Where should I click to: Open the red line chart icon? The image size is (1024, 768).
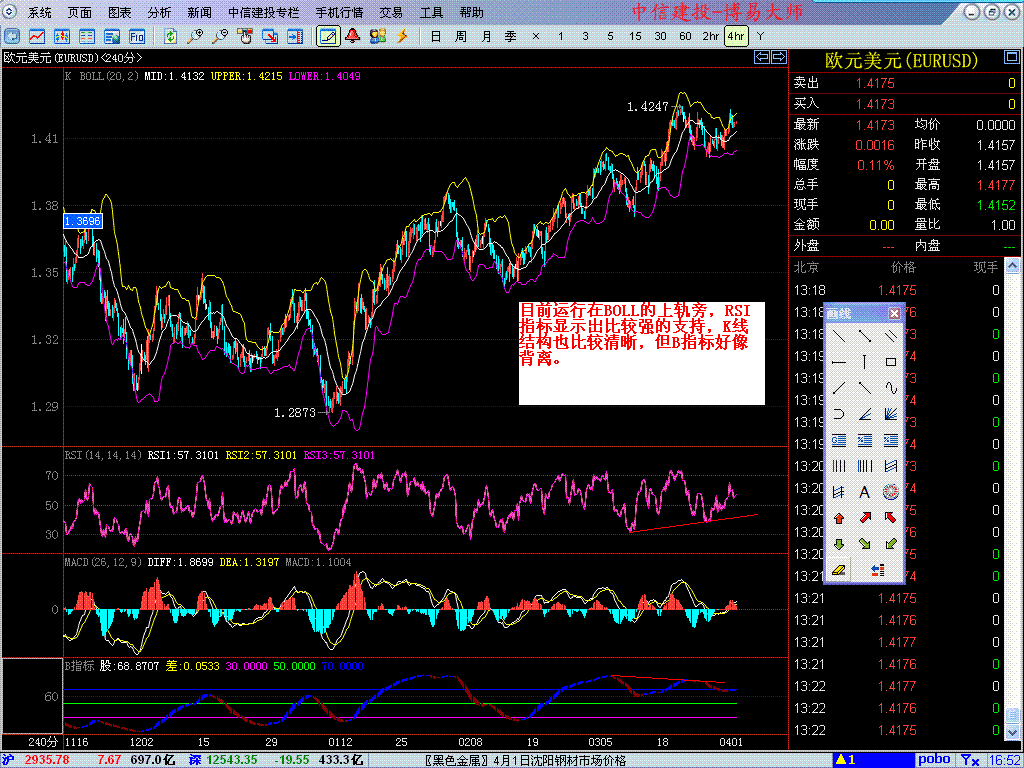[x=37, y=36]
